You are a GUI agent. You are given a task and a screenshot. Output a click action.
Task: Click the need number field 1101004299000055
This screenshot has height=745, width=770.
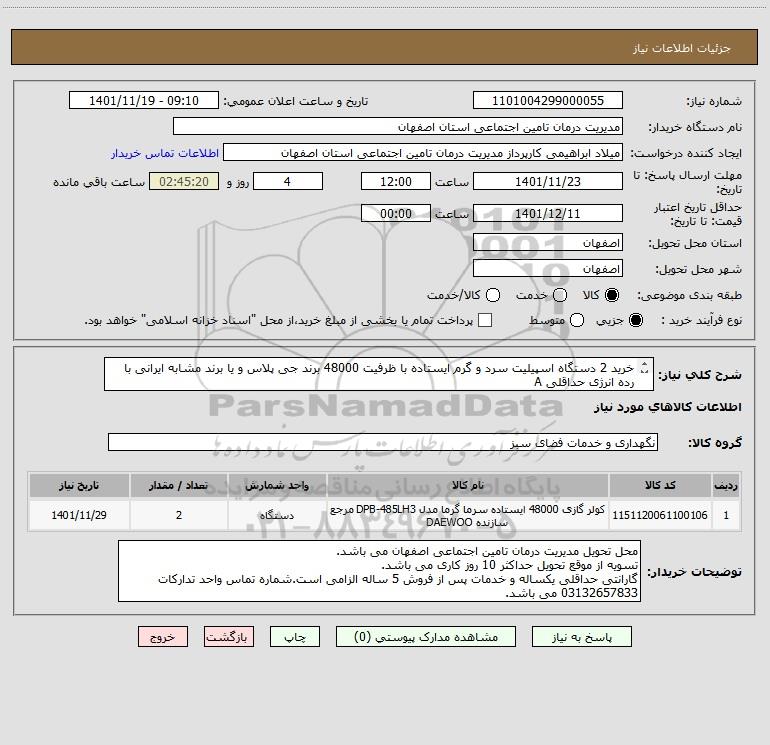point(548,101)
